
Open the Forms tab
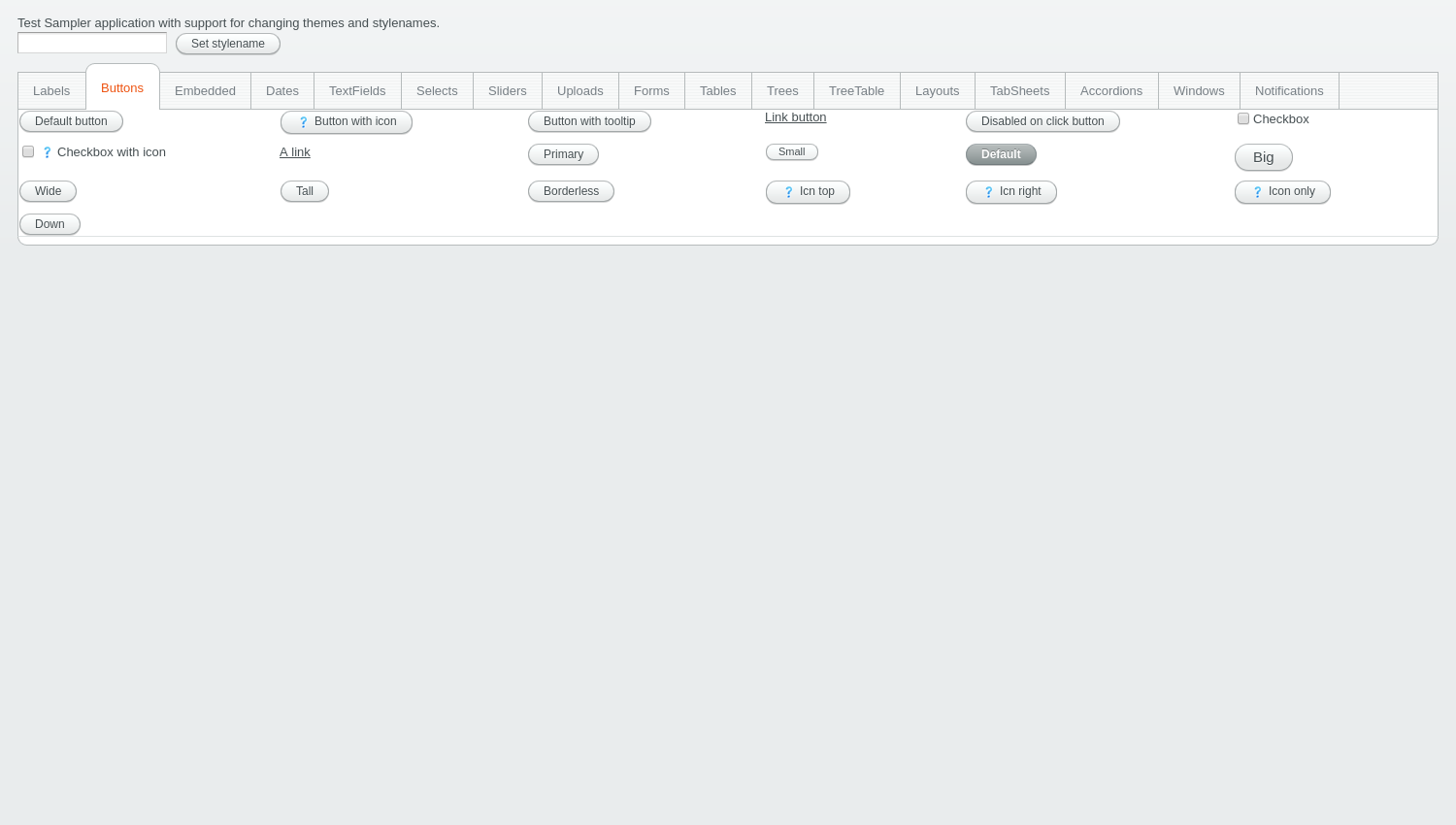[651, 91]
